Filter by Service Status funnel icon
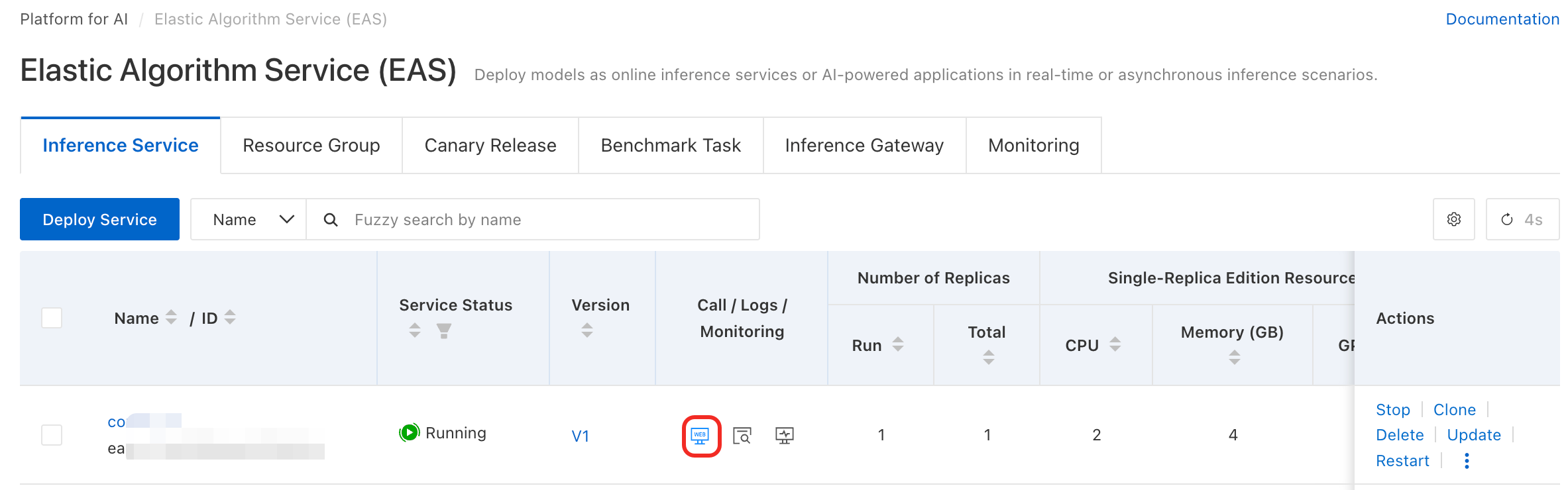 (444, 330)
